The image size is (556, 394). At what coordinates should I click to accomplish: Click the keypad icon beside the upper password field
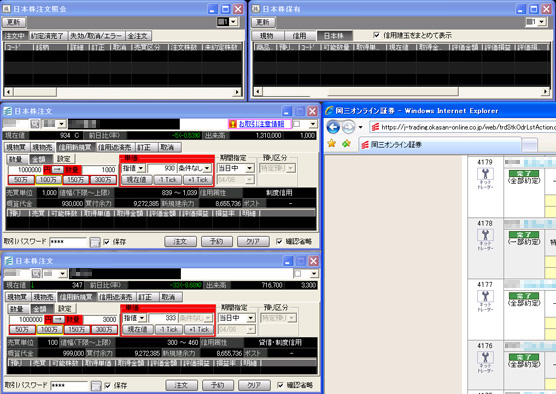94,242
